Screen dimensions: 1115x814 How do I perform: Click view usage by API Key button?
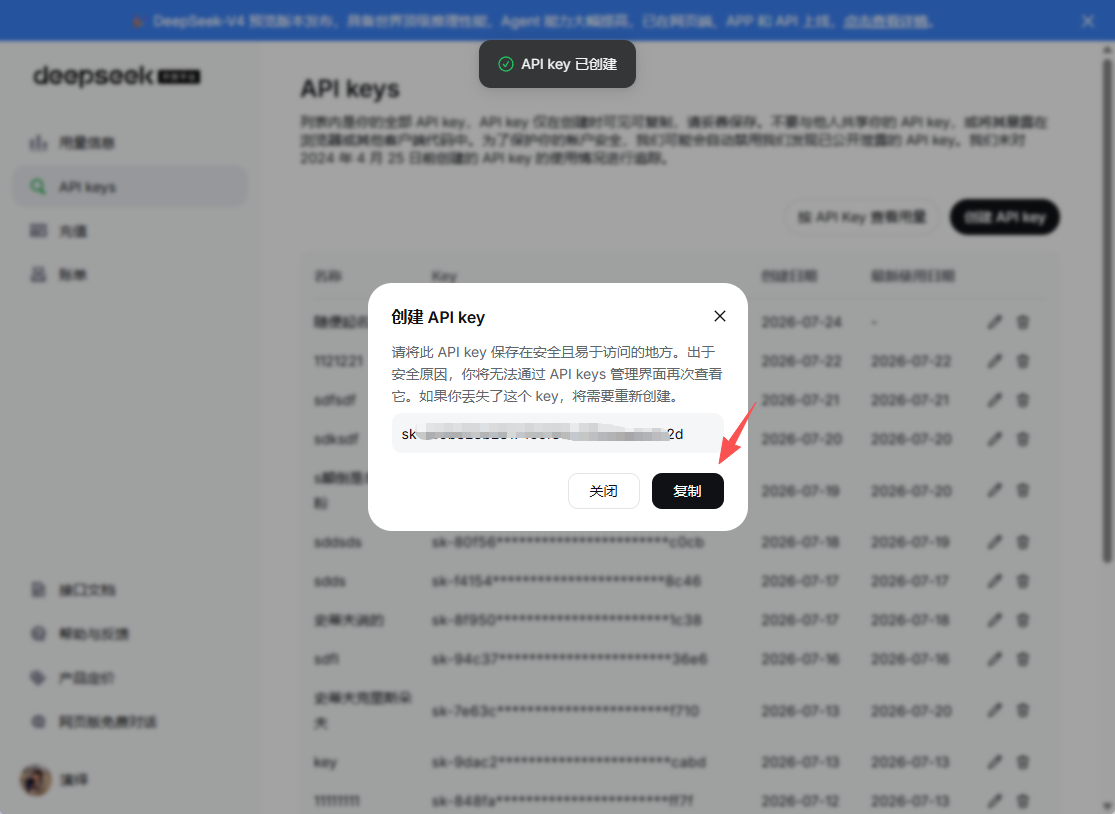pyautogui.click(x=862, y=217)
